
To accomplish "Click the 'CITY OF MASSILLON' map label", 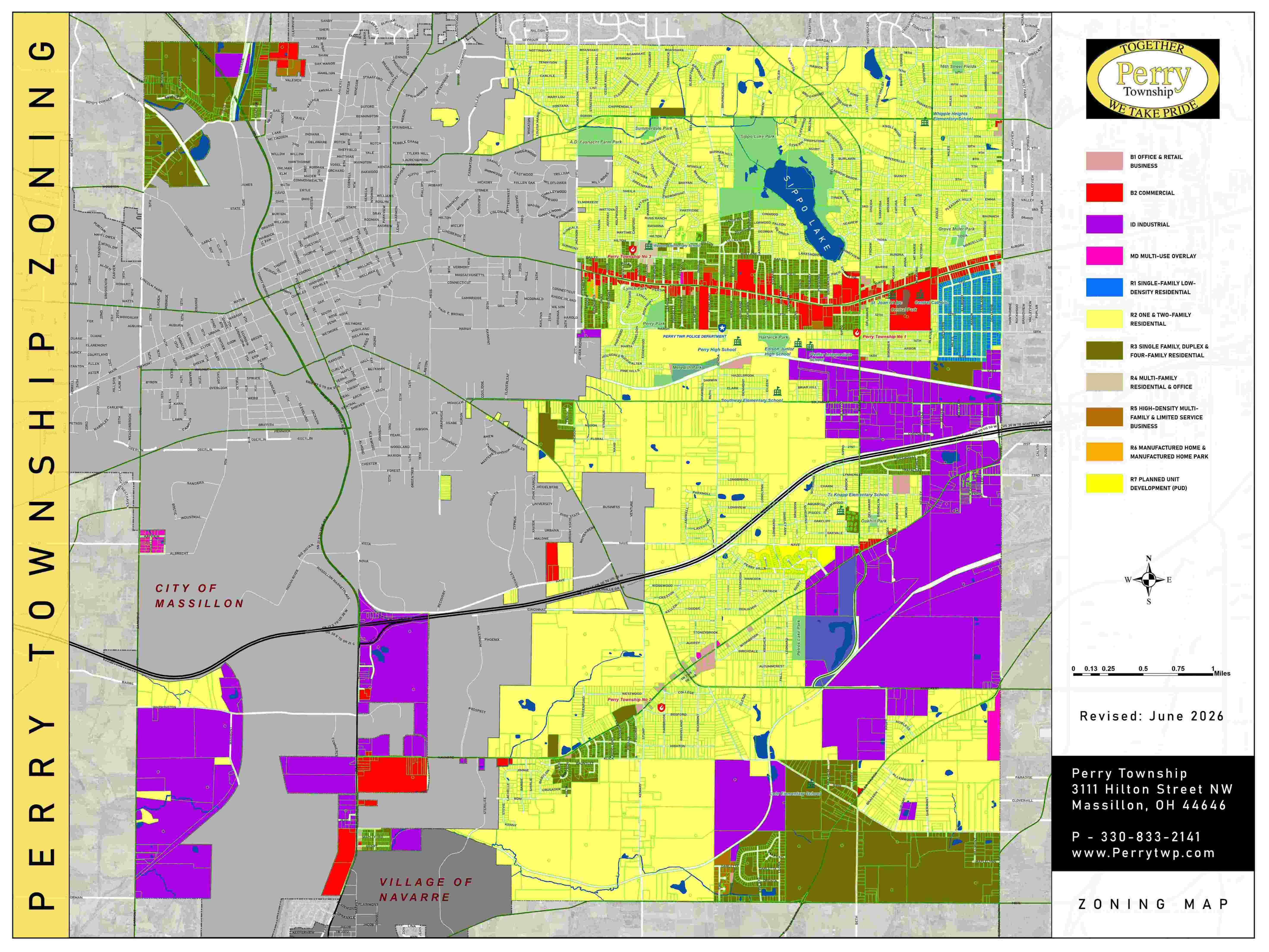I will coord(200,596).
